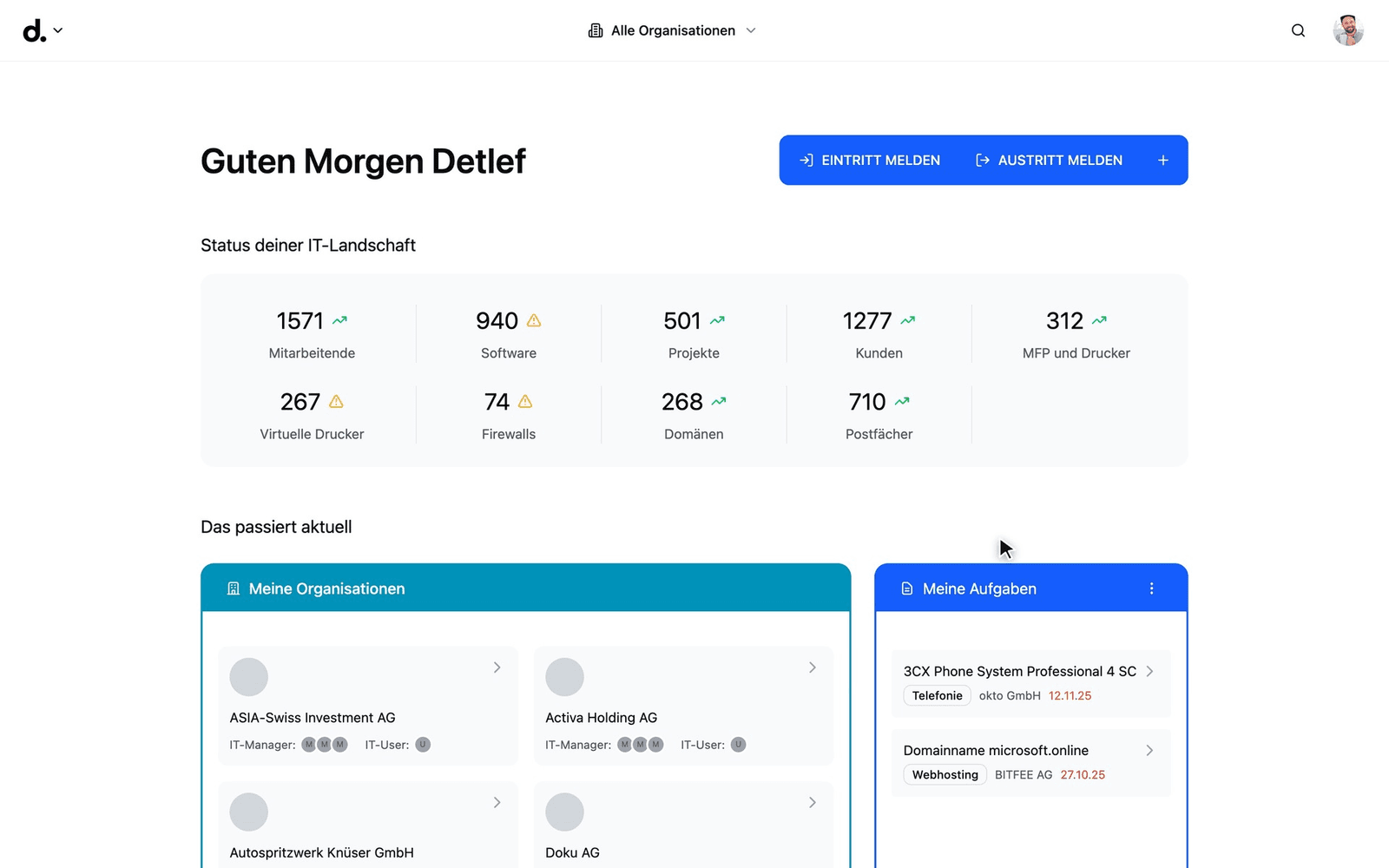The height and width of the screenshot is (868, 1389).
Task: Open the Mitarbeitende 1571 statistic
Action: click(x=312, y=334)
